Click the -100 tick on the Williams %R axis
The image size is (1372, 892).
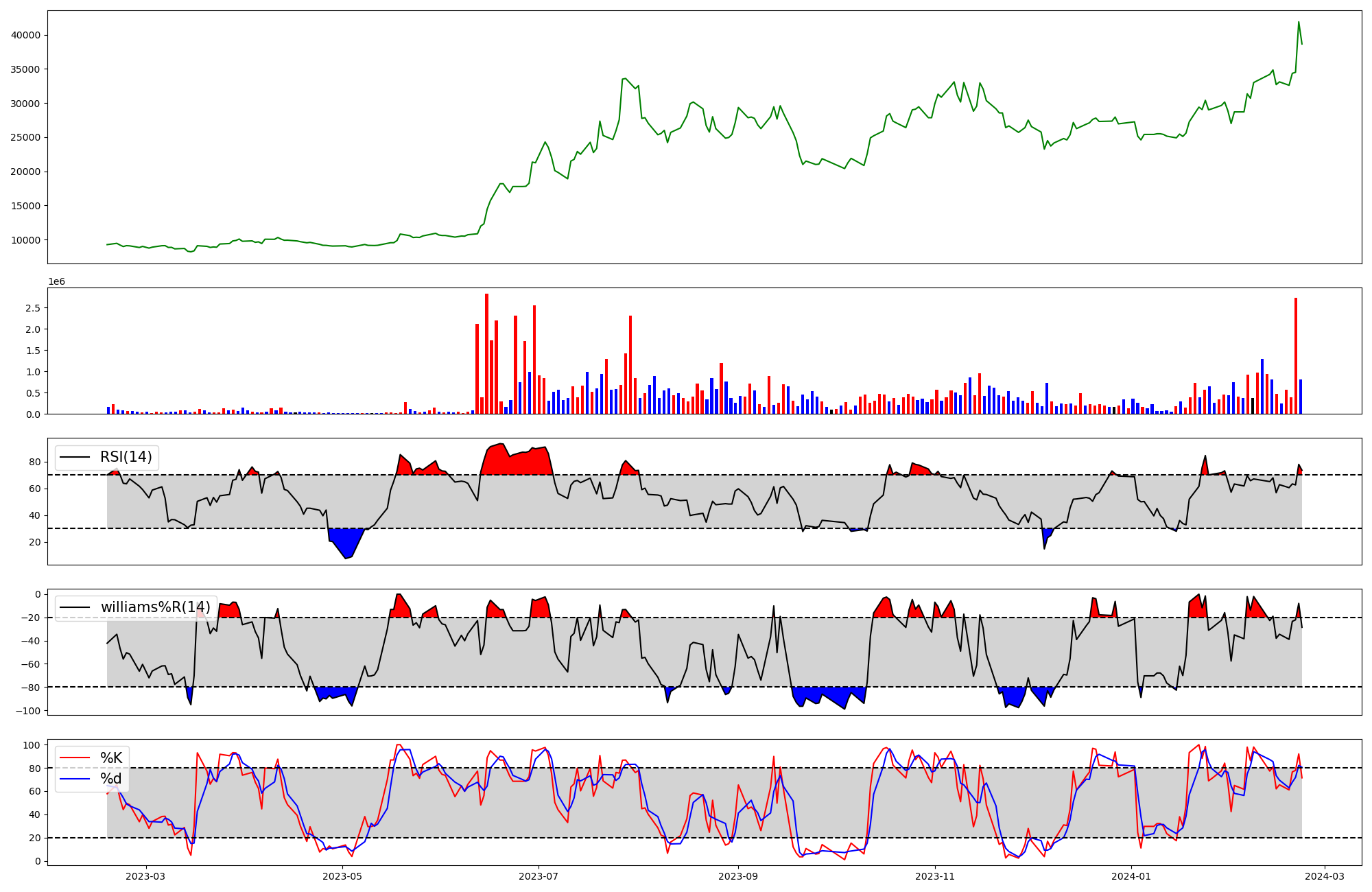(28, 711)
